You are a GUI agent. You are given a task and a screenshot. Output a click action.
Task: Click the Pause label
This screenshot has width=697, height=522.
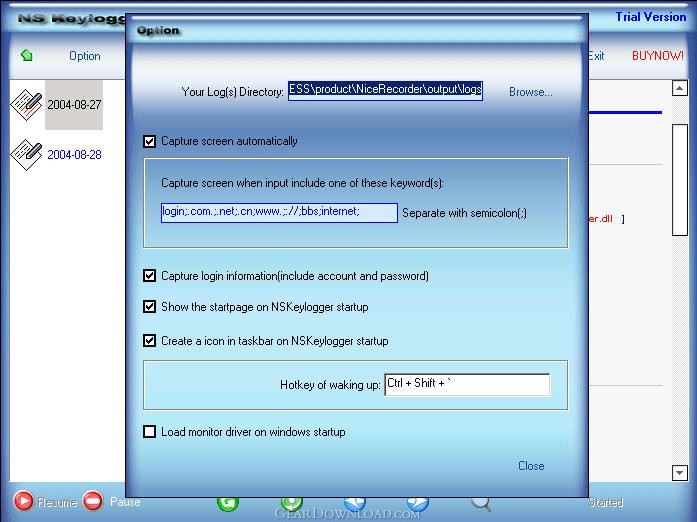(x=125, y=502)
